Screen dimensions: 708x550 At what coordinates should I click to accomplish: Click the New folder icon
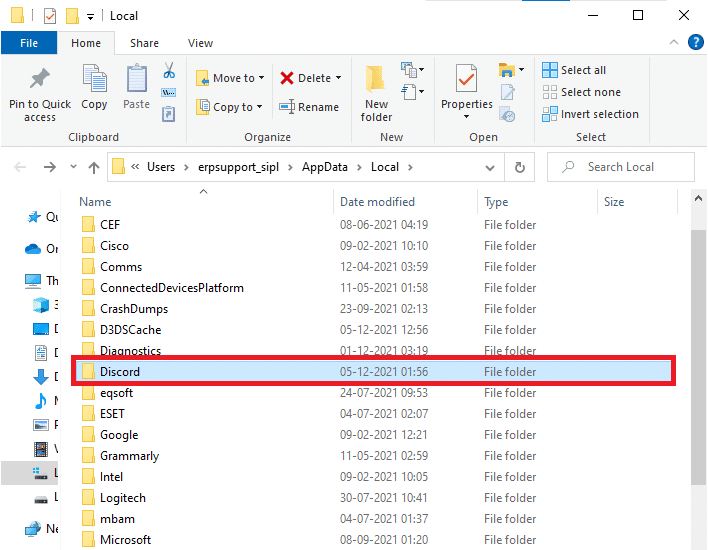376,79
